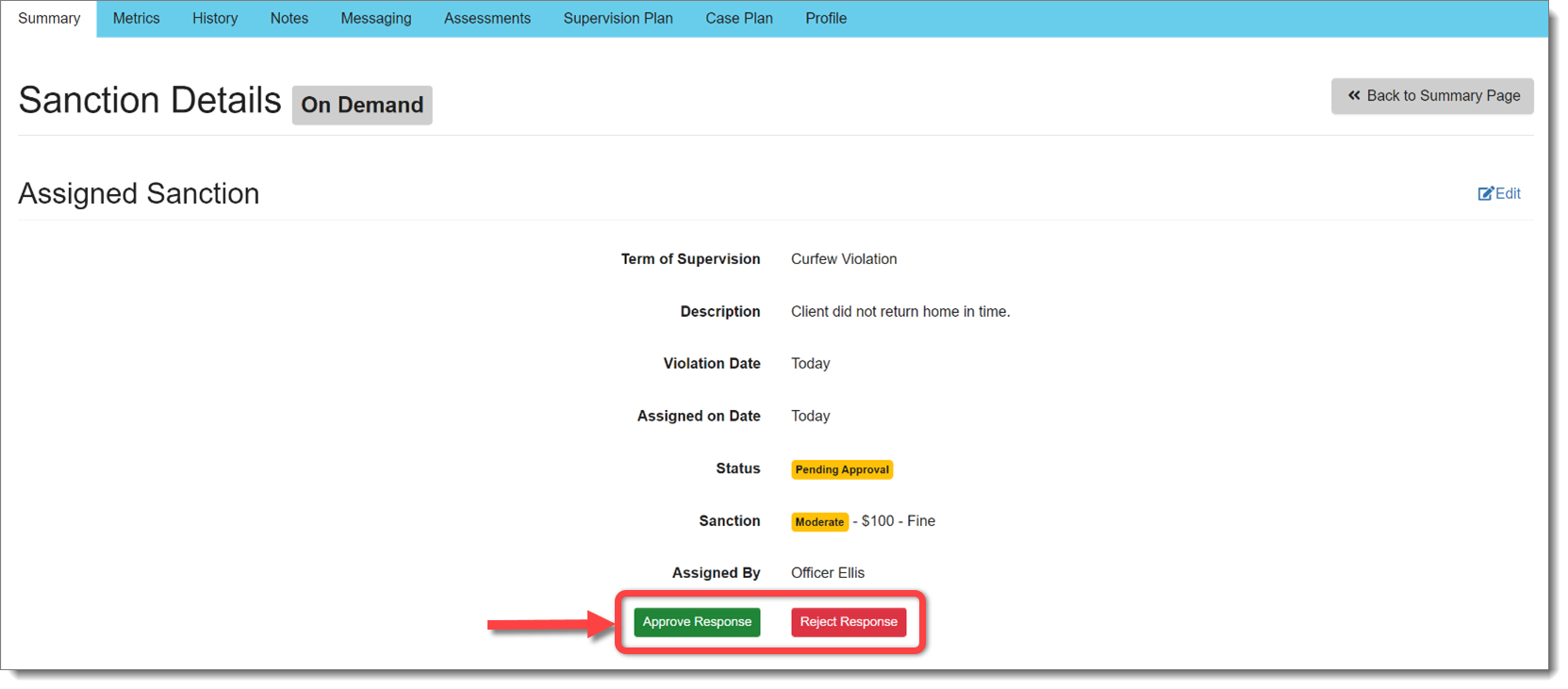1568x689 pixels.
Task: Select the Messaging tab
Action: [375, 19]
